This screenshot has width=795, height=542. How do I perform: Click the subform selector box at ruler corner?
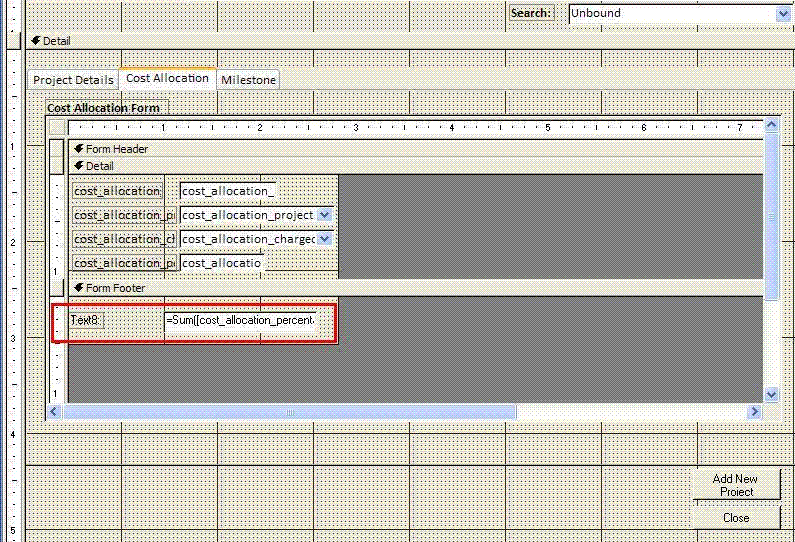coord(57,127)
